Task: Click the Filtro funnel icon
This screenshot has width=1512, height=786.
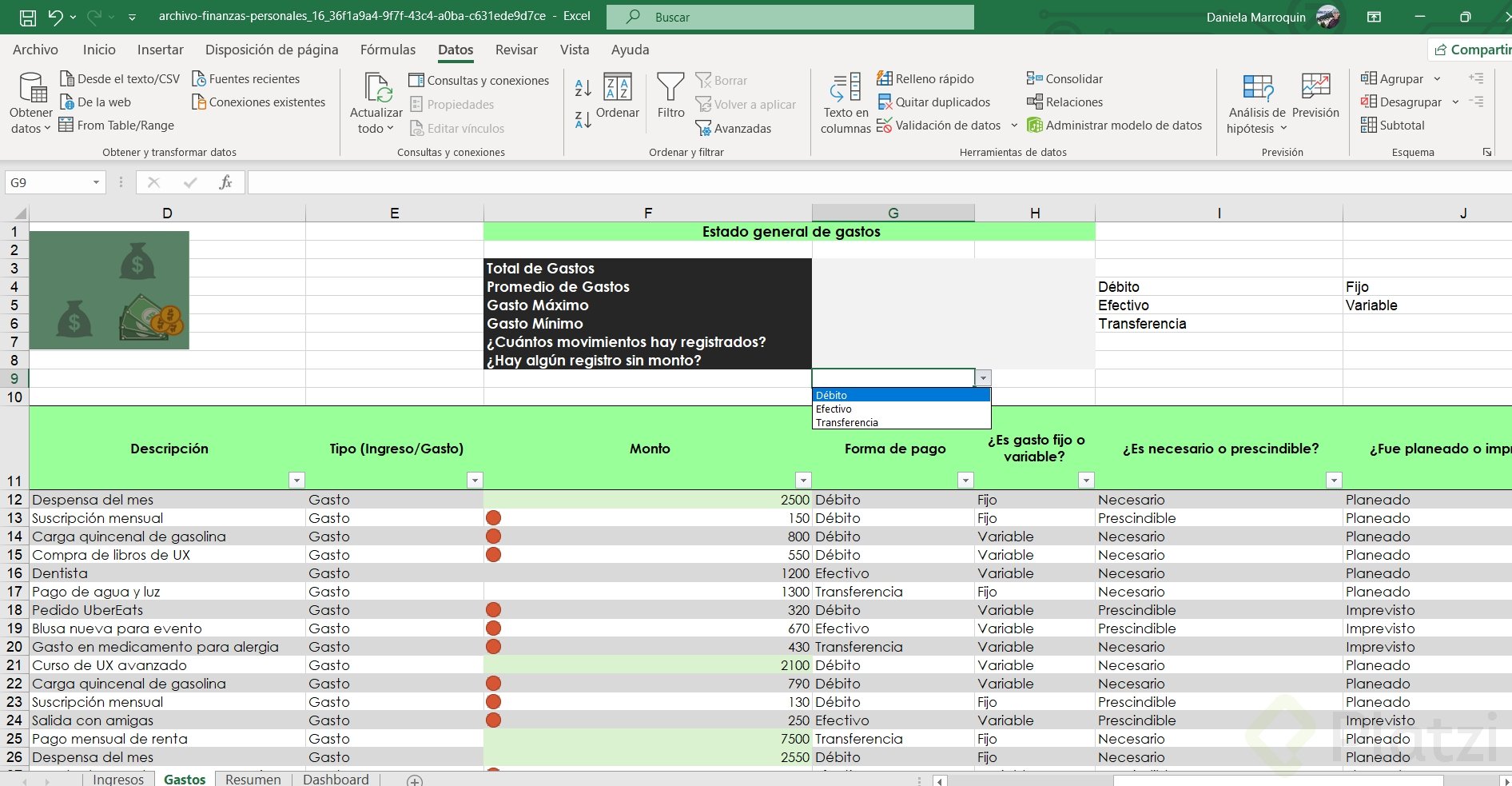Action: [x=670, y=87]
